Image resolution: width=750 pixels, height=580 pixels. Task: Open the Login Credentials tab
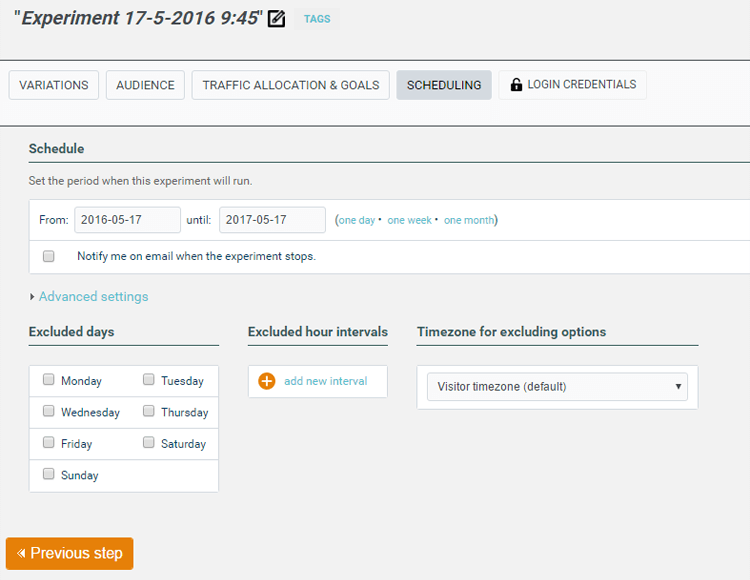coord(573,85)
